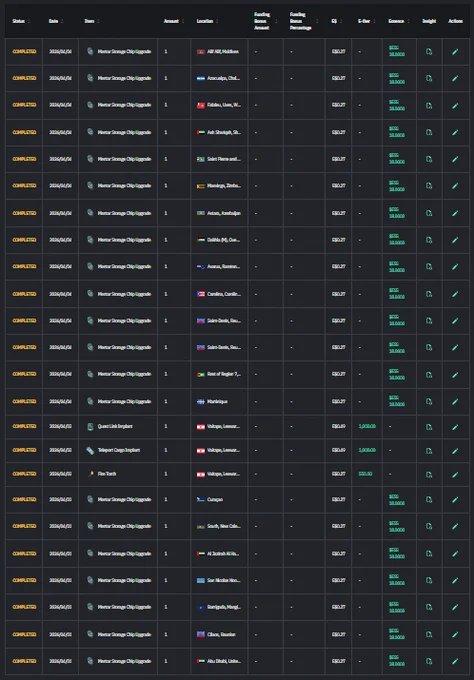Image resolution: width=474 pixels, height=680 pixels.
Task: Open insight for South, New Caledonia row
Action: pos(429,526)
